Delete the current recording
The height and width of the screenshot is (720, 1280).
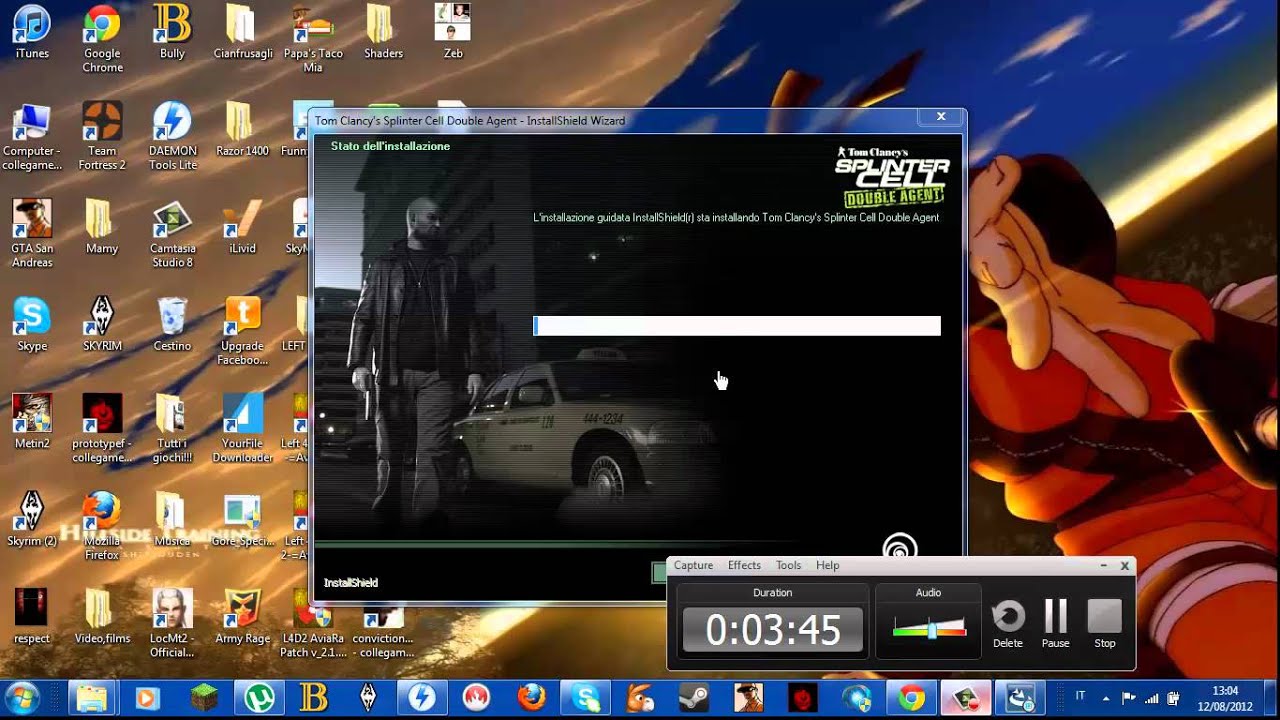[1008, 624]
